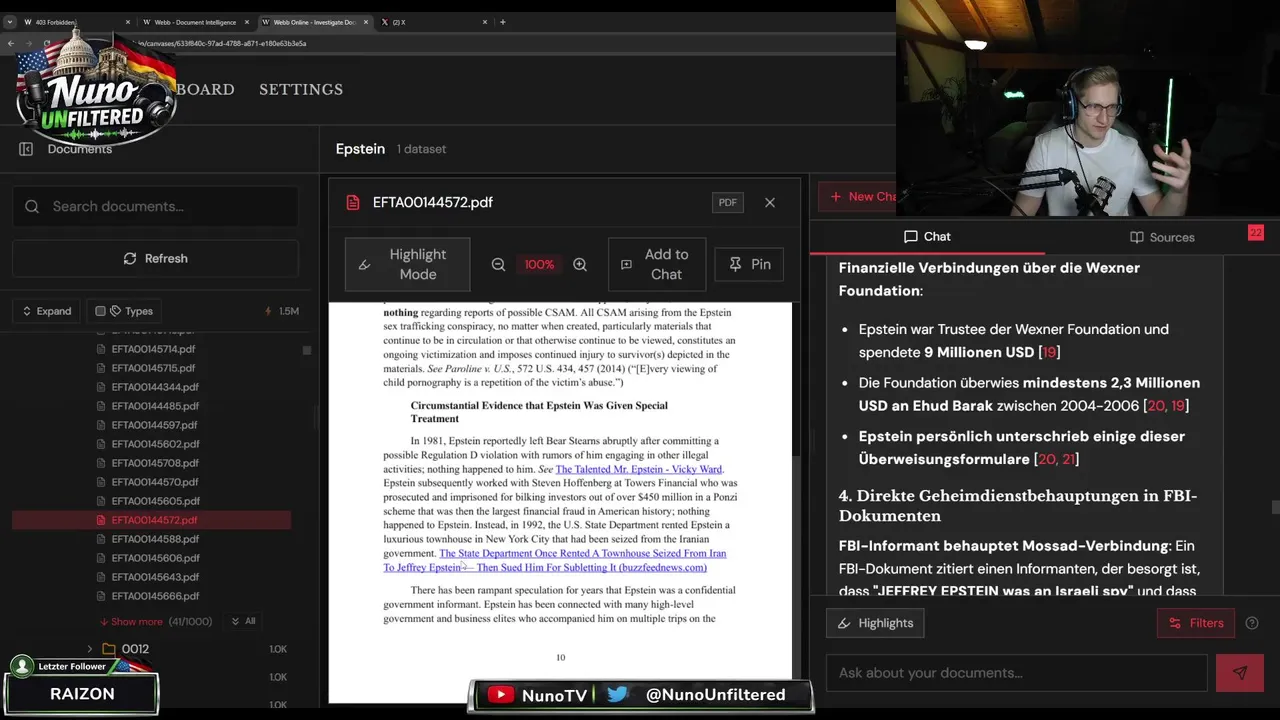The width and height of the screenshot is (1280, 720).
Task: Close the EFTA00144572.pdf viewer
Action: (770, 202)
